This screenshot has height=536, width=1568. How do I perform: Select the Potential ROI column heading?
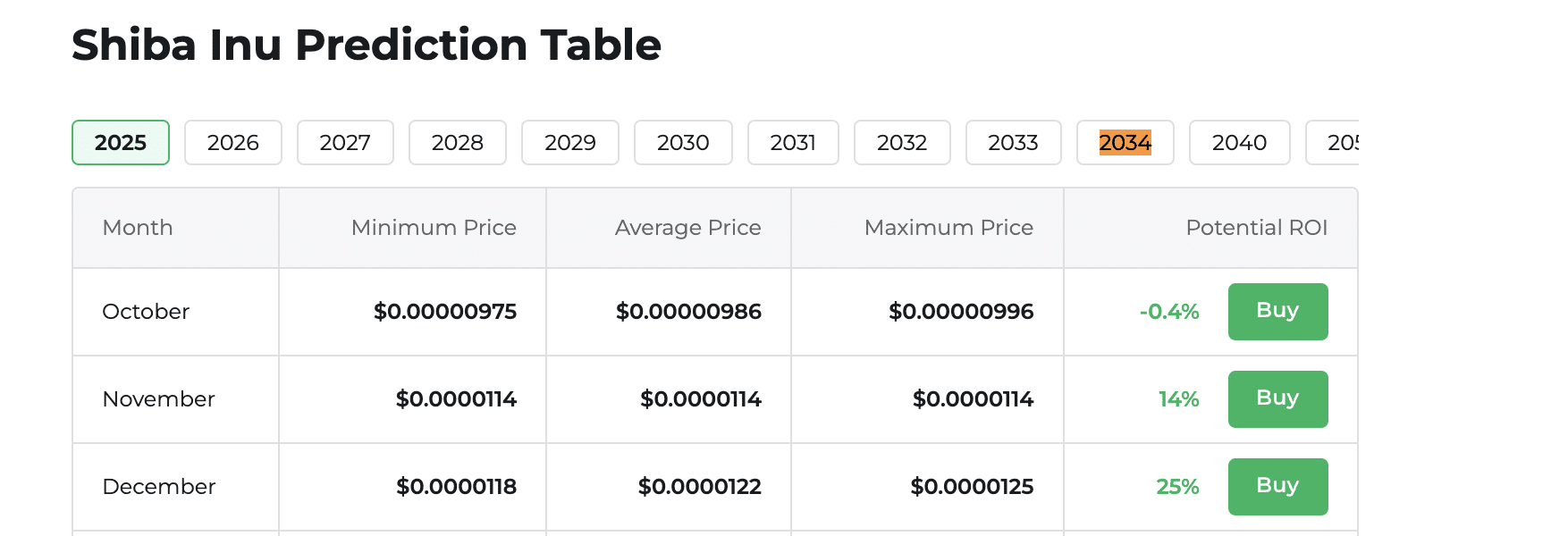pos(1256,228)
